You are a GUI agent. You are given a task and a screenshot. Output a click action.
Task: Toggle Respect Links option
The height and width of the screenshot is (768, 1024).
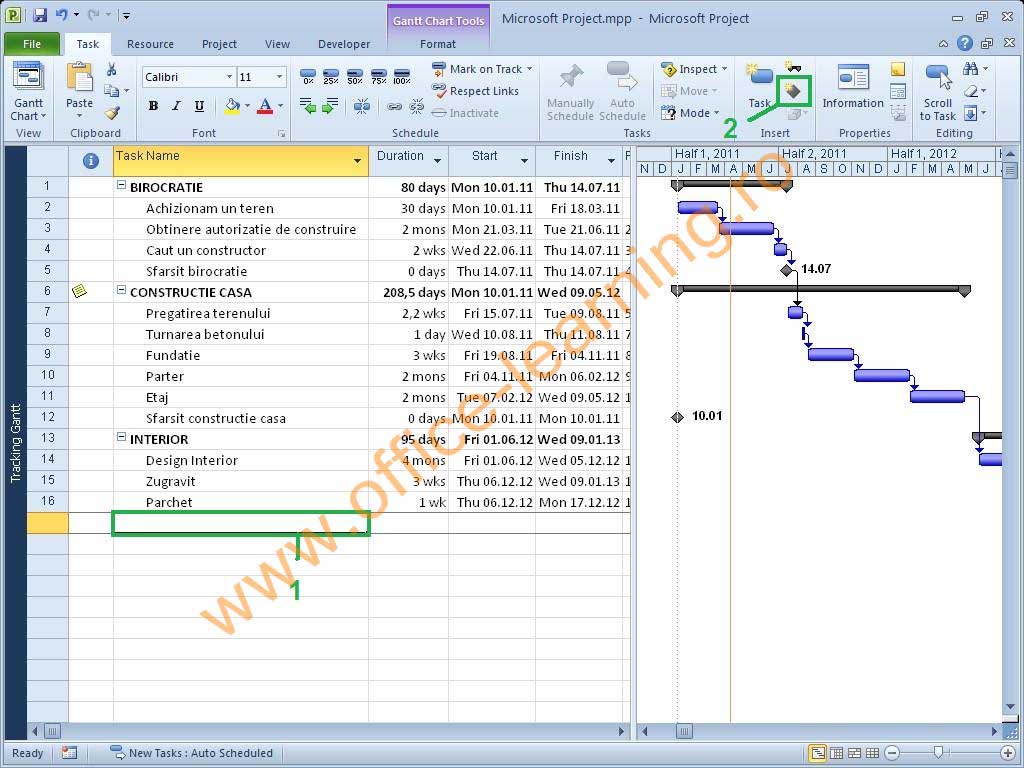(x=475, y=91)
